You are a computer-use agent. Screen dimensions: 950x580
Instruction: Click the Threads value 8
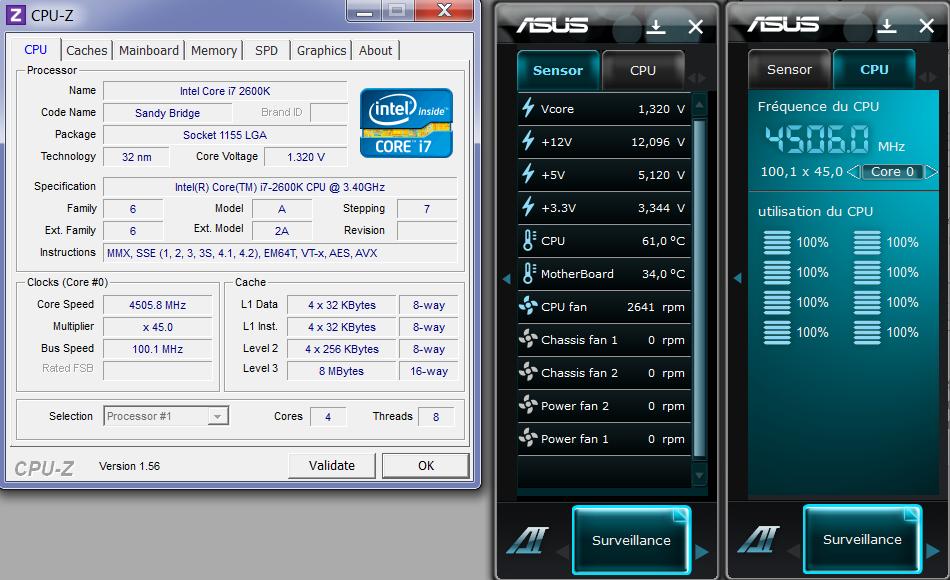click(436, 416)
